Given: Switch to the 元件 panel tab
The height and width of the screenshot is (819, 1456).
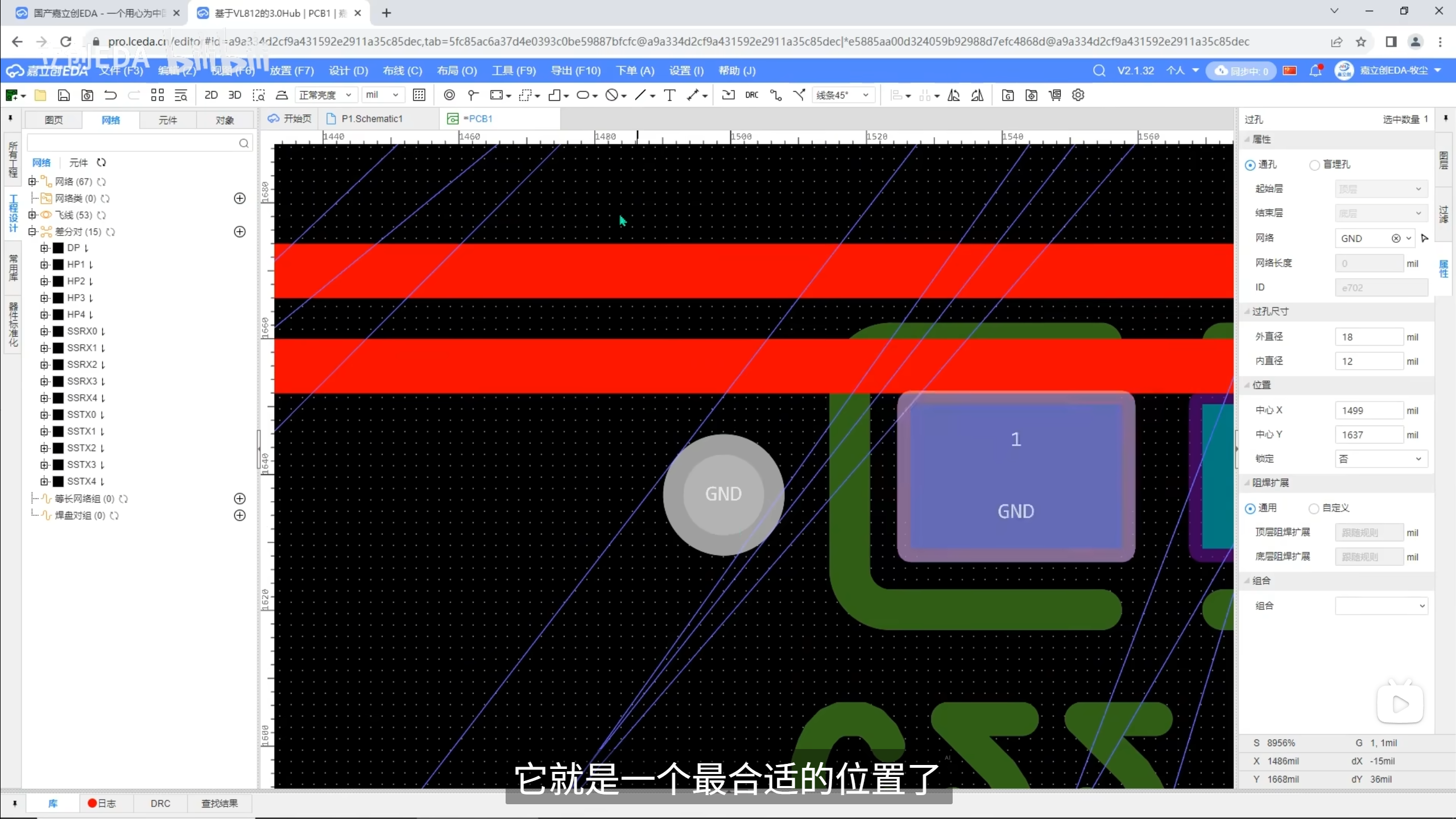Looking at the screenshot, I should tap(167, 120).
